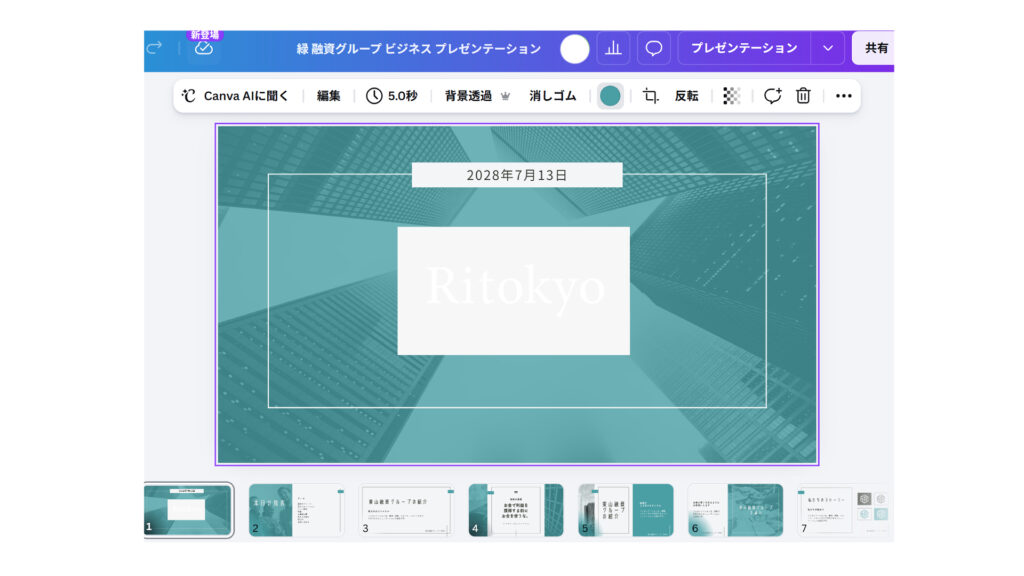This screenshot has width=1024, height=576.
Task: Ask Canva AI via Canva AIに聞く
Action: click(x=234, y=96)
